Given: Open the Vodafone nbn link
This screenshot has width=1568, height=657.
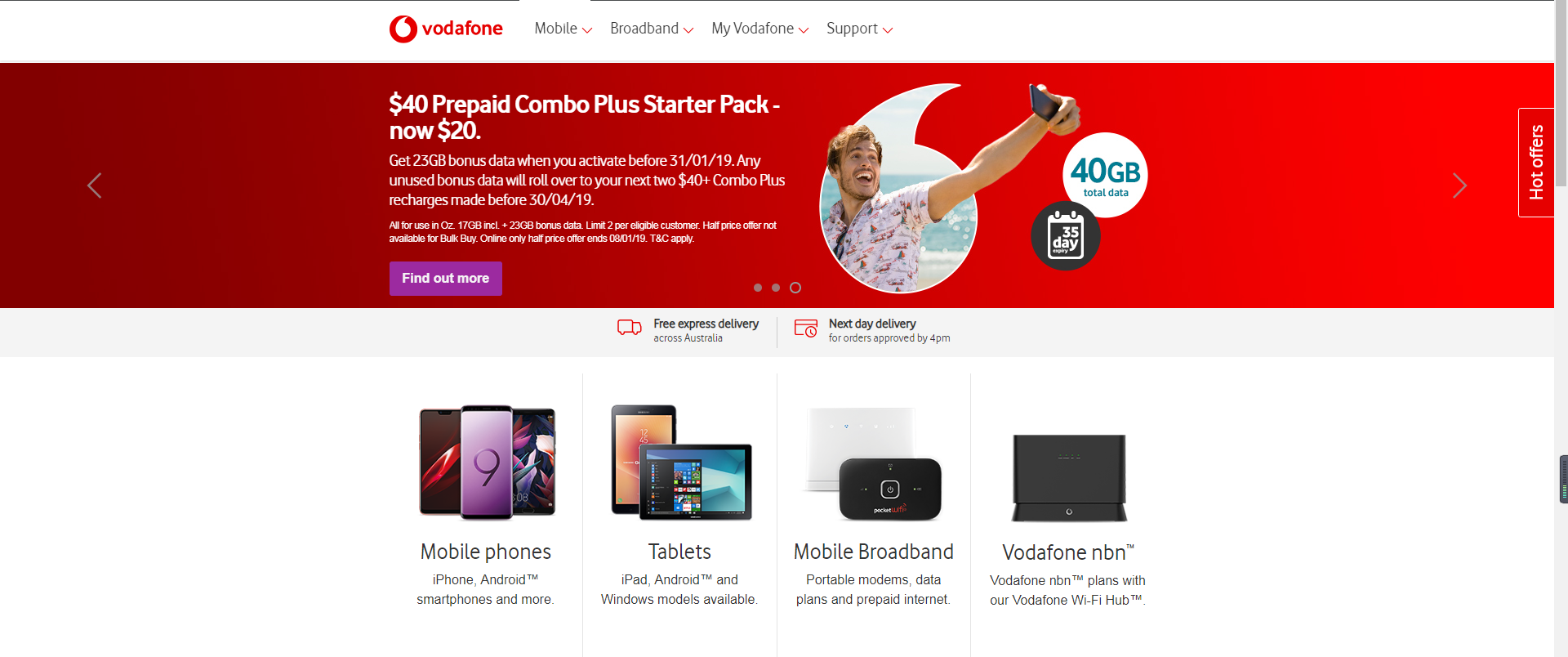Looking at the screenshot, I should pos(1068,552).
